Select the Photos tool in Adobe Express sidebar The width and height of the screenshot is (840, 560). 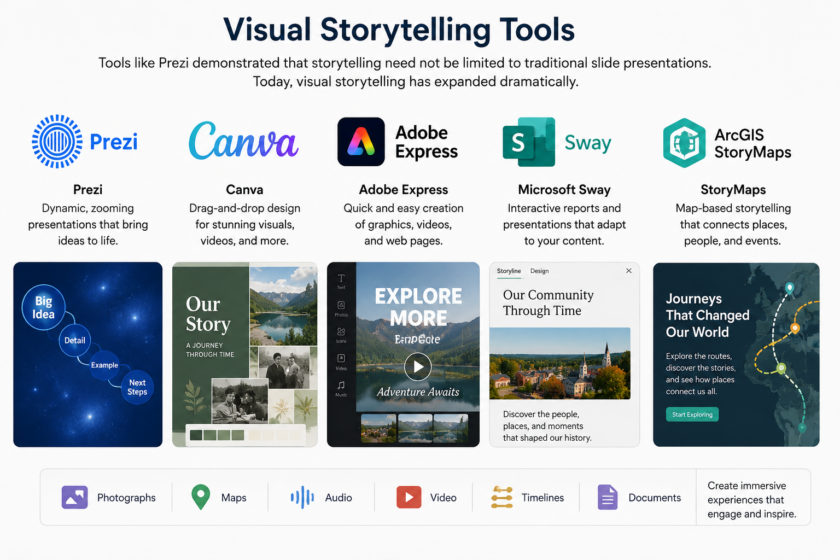[x=341, y=308]
